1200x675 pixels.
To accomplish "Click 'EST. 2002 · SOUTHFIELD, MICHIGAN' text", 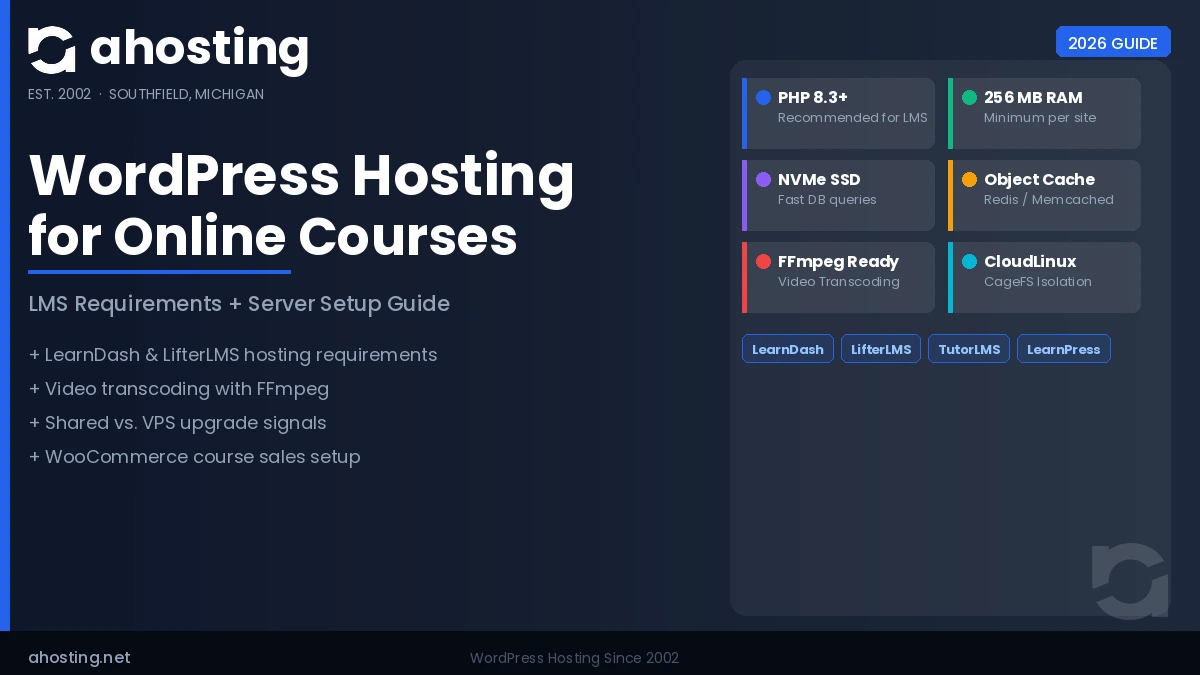I will click(146, 94).
